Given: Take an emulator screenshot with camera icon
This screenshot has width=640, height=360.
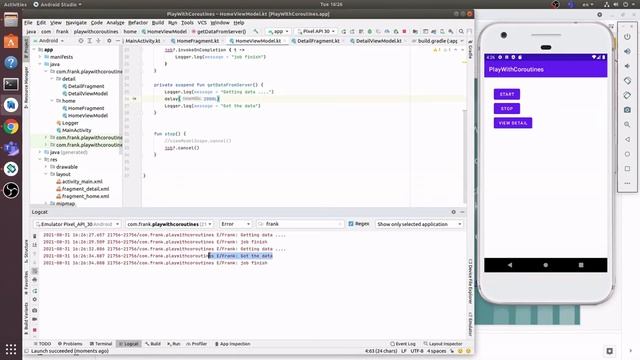Looking at the screenshot, I should [627, 110].
